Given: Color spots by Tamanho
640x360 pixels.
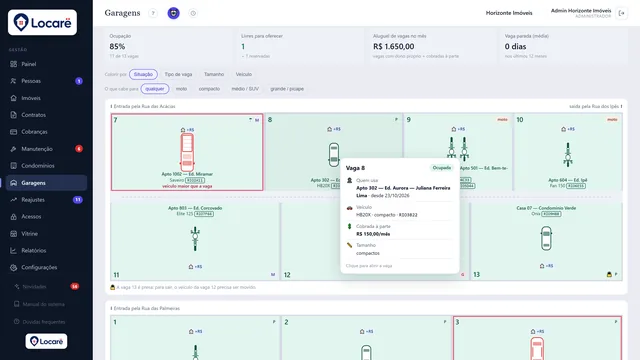Looking at the screenshot, I should (214, 74).
